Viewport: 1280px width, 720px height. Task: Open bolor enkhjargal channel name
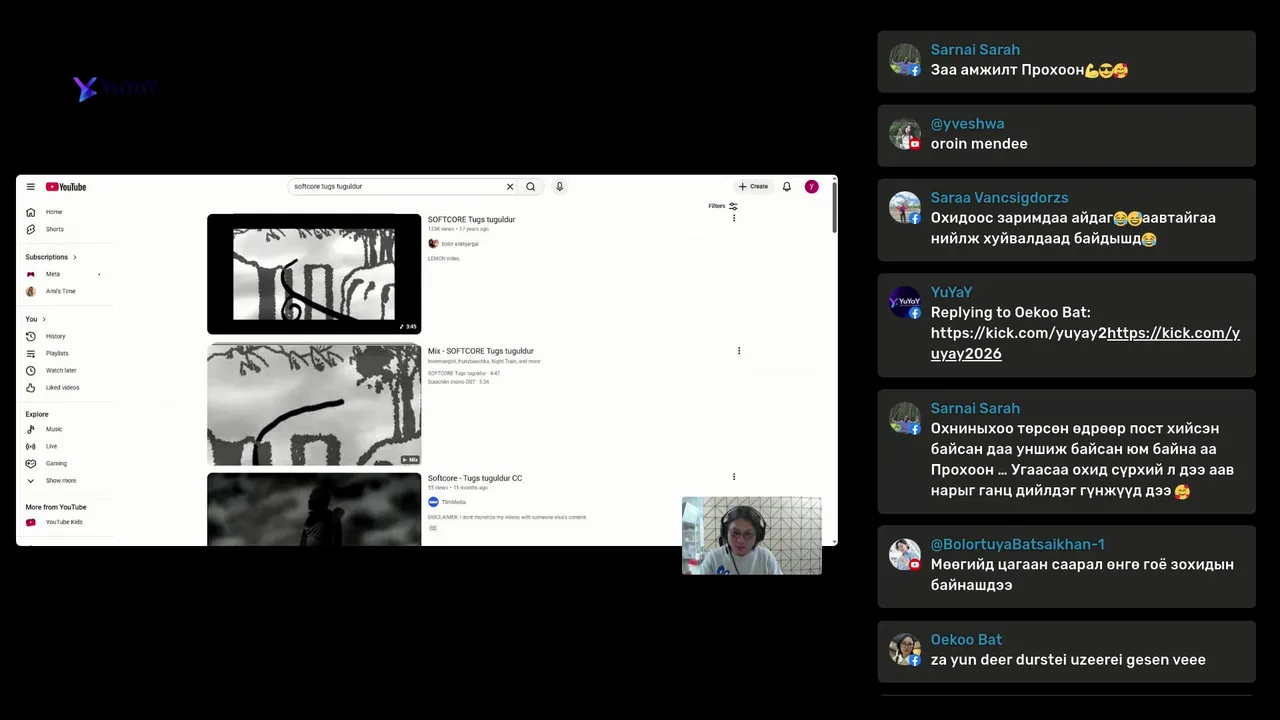coord(460,244)
